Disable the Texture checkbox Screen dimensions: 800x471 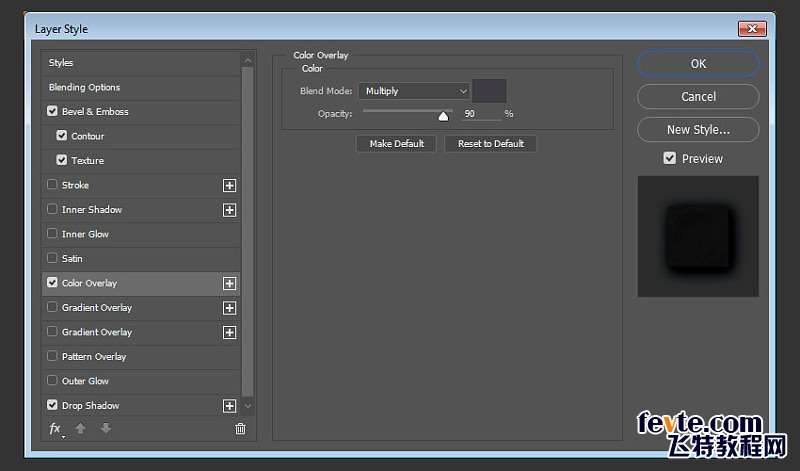tap(62, 160)
